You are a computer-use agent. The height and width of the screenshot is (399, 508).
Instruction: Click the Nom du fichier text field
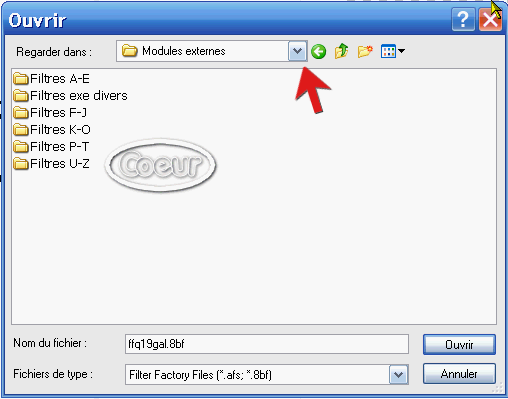click(x=267, y=344)
